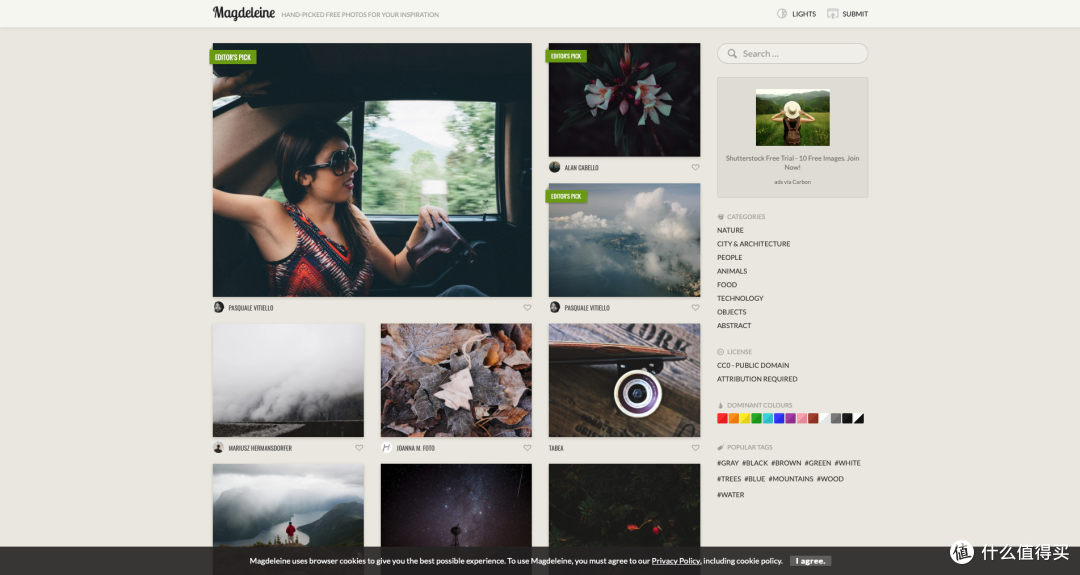The height and width of the screenshot is (575, 1080).
Task: Open avatar under the clouds-over-lake photo
Action: coord(554,307)
